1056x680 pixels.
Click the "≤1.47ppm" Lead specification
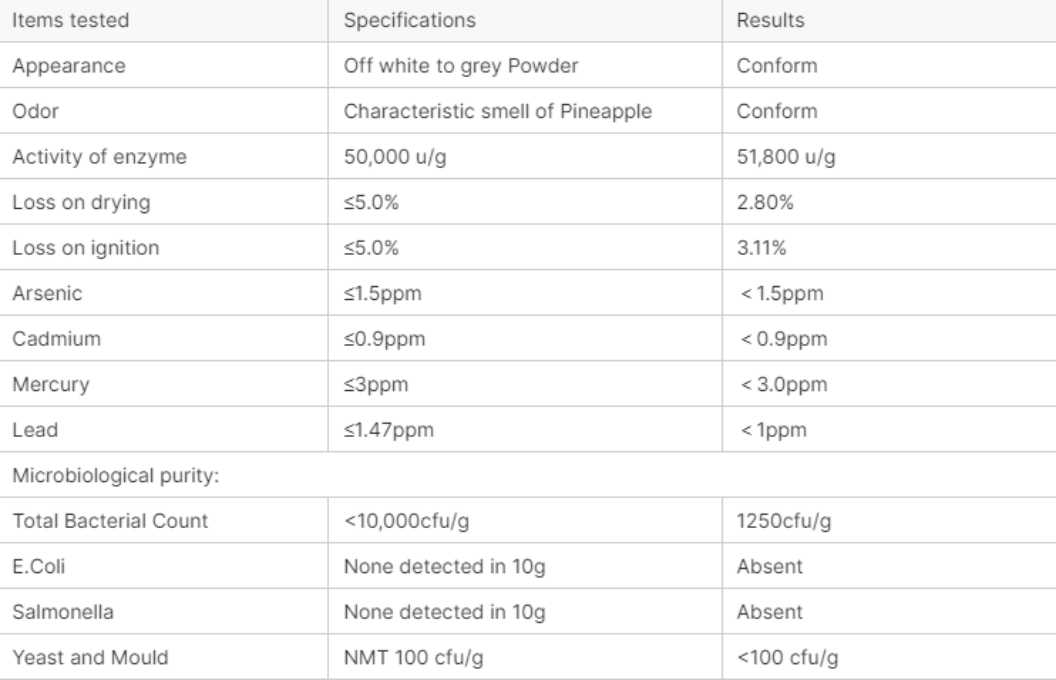coord(388,430)
